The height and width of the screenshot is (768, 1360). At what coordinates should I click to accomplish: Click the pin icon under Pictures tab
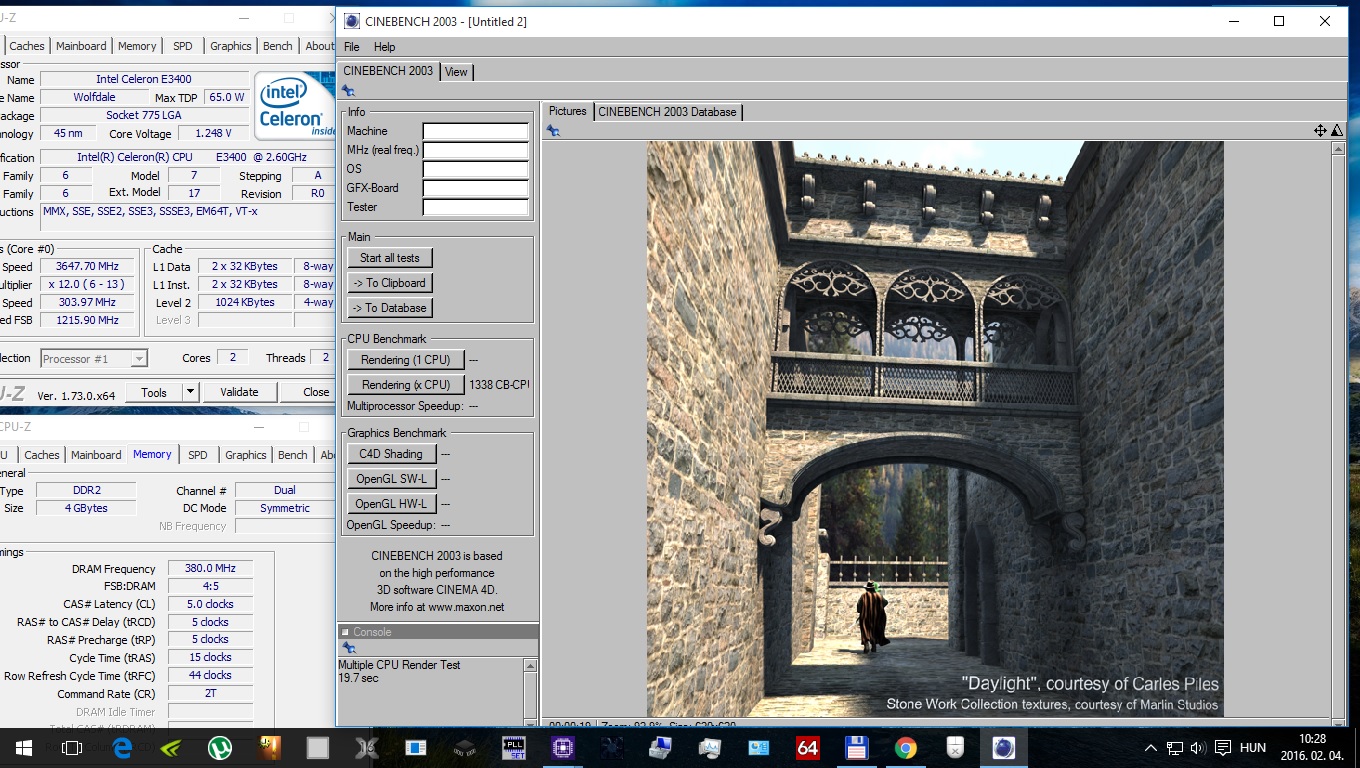(x=553, y=131)
